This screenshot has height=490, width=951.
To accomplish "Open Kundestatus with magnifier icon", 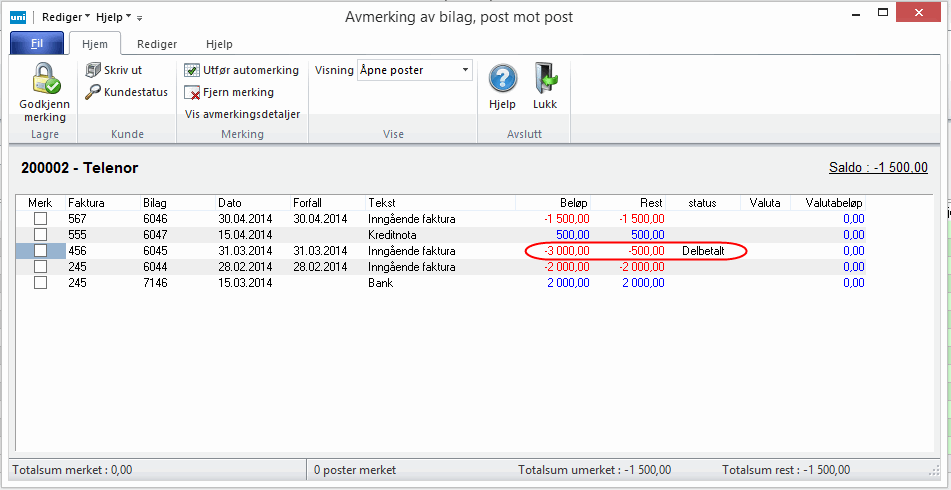I will [93, 92].
